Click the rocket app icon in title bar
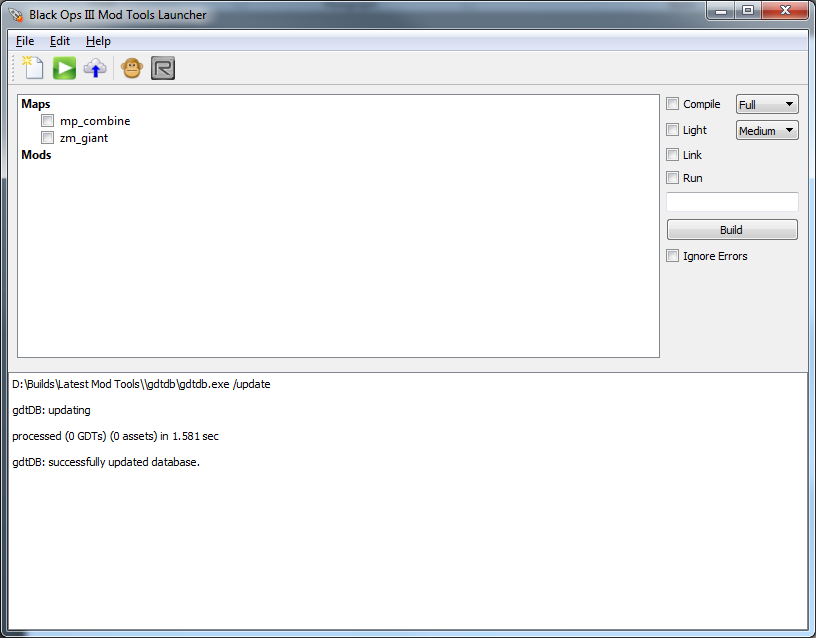816x638 pixels. coord(16,15)
